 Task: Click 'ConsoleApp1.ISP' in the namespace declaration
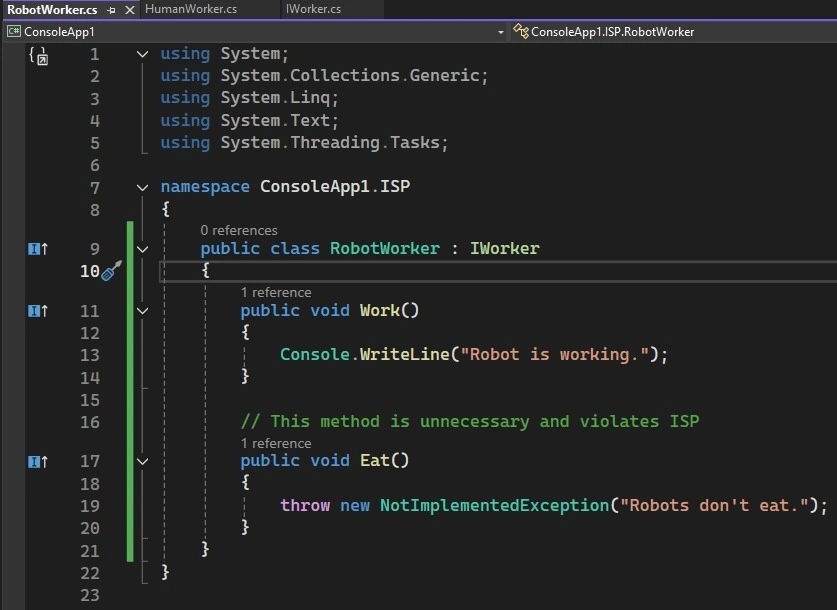(335, 187)
